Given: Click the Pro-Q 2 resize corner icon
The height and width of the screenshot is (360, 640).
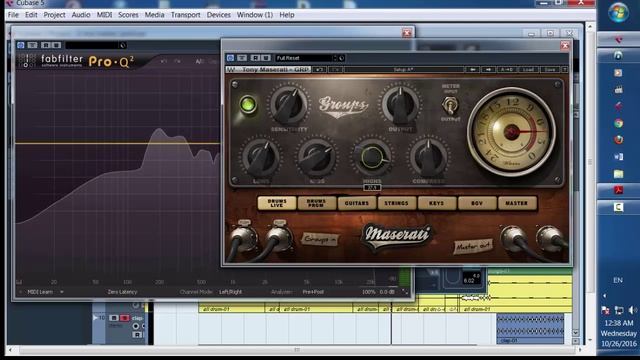Looking at the screenshot, I should tap(405, 291).
